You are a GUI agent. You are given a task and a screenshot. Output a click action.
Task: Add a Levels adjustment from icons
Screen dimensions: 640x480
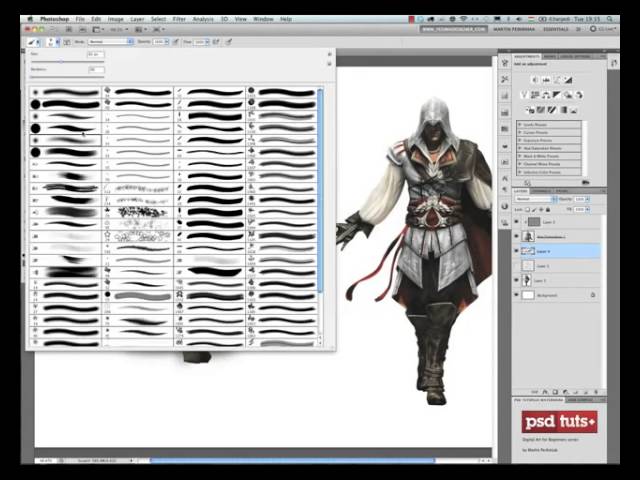(x=548, y=80)
